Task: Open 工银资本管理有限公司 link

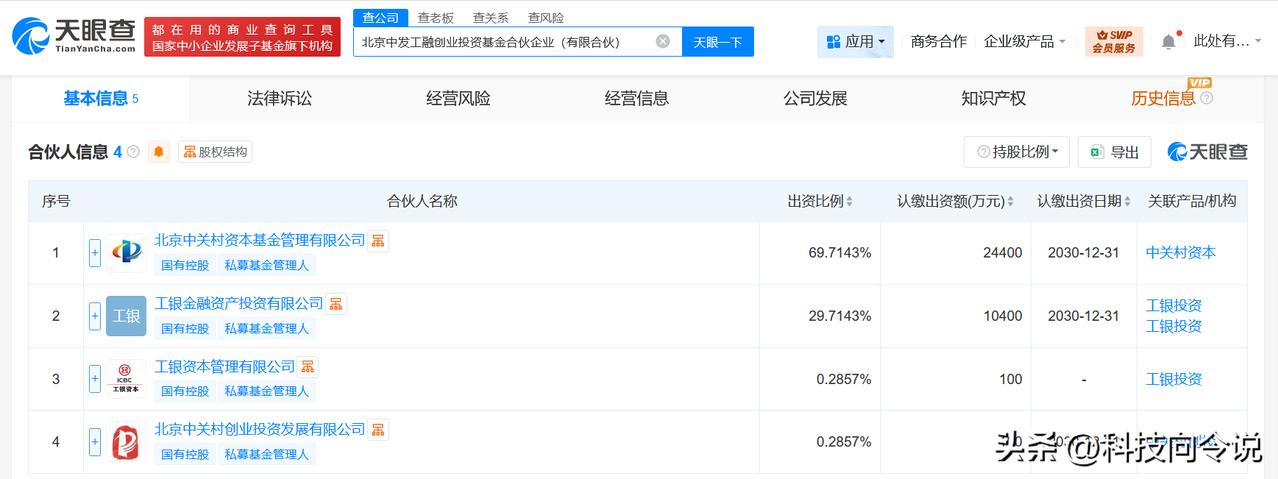Action: click(225, 367)
